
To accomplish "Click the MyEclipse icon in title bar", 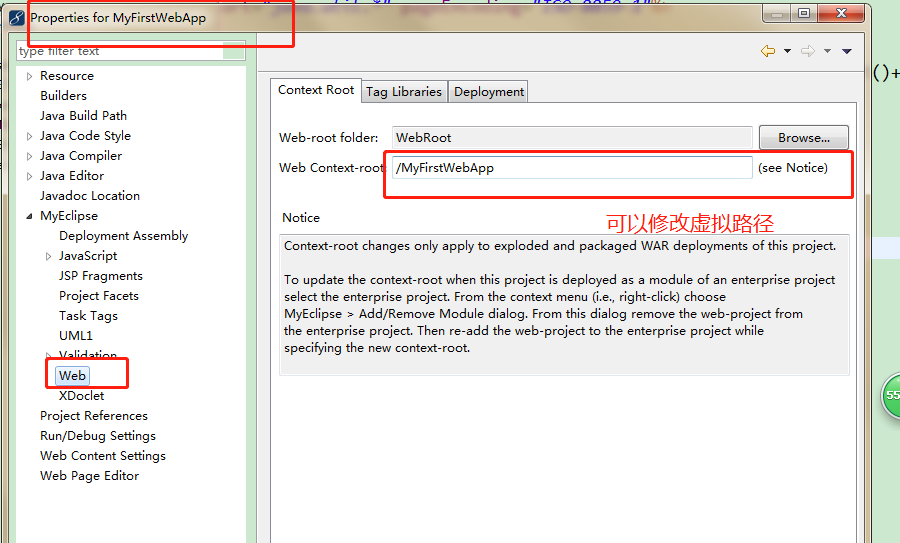I will coord(16,18).
